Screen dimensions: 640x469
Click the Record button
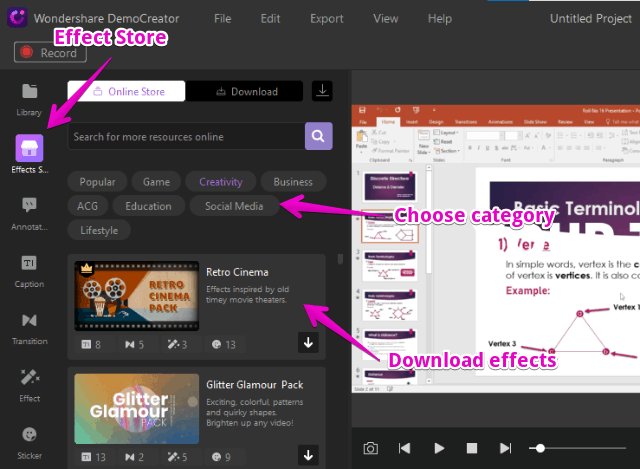50,52
